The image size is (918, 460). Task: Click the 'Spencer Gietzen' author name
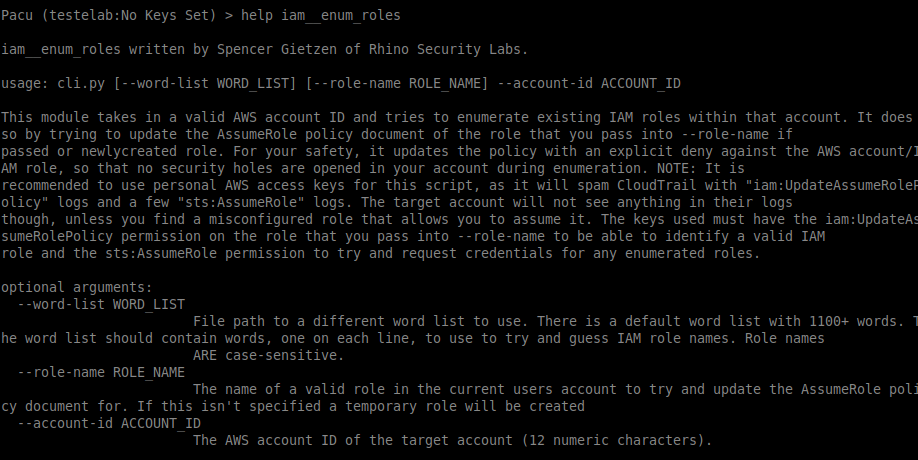click(x=277, y=49)
